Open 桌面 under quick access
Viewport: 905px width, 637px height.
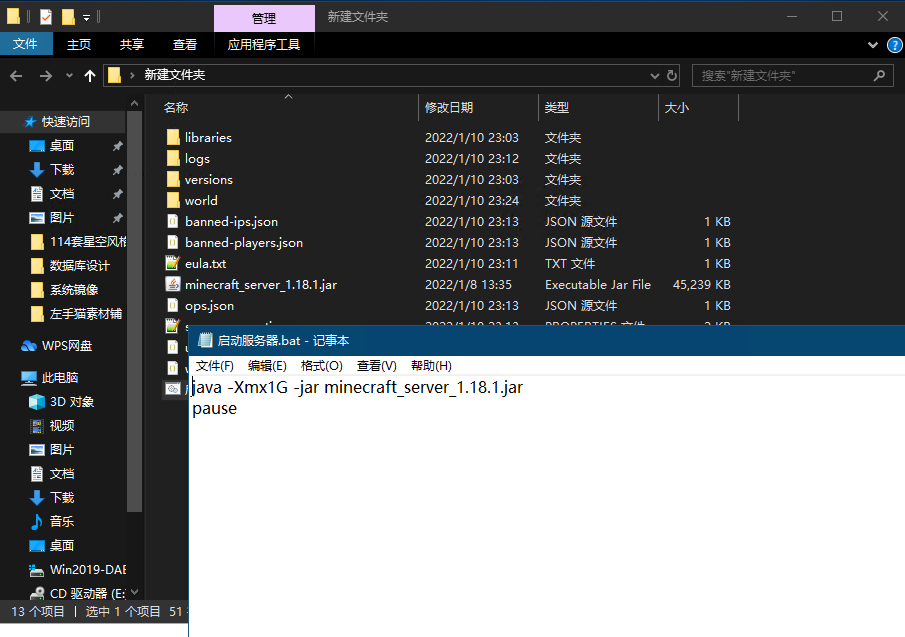pyautogui.click(x=61, y=145)
